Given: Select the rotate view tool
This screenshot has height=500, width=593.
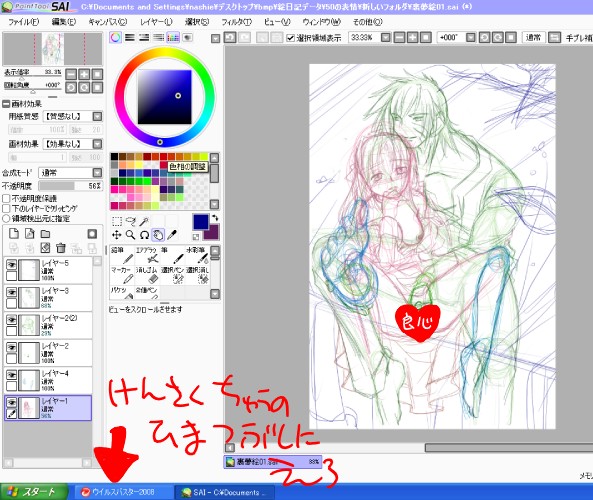Looking at the screenshot, I should click(144, 235).
